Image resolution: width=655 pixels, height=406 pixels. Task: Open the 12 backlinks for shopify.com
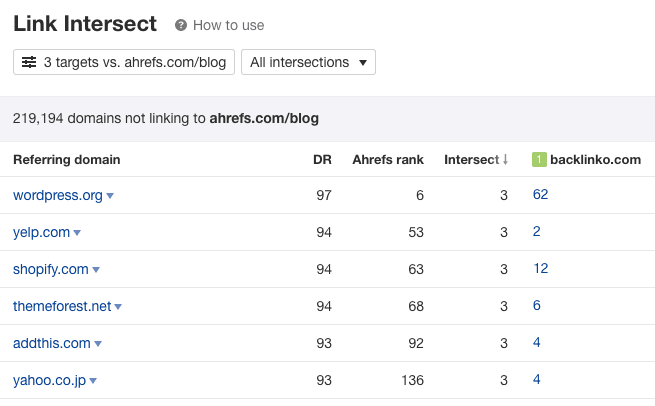541,268
